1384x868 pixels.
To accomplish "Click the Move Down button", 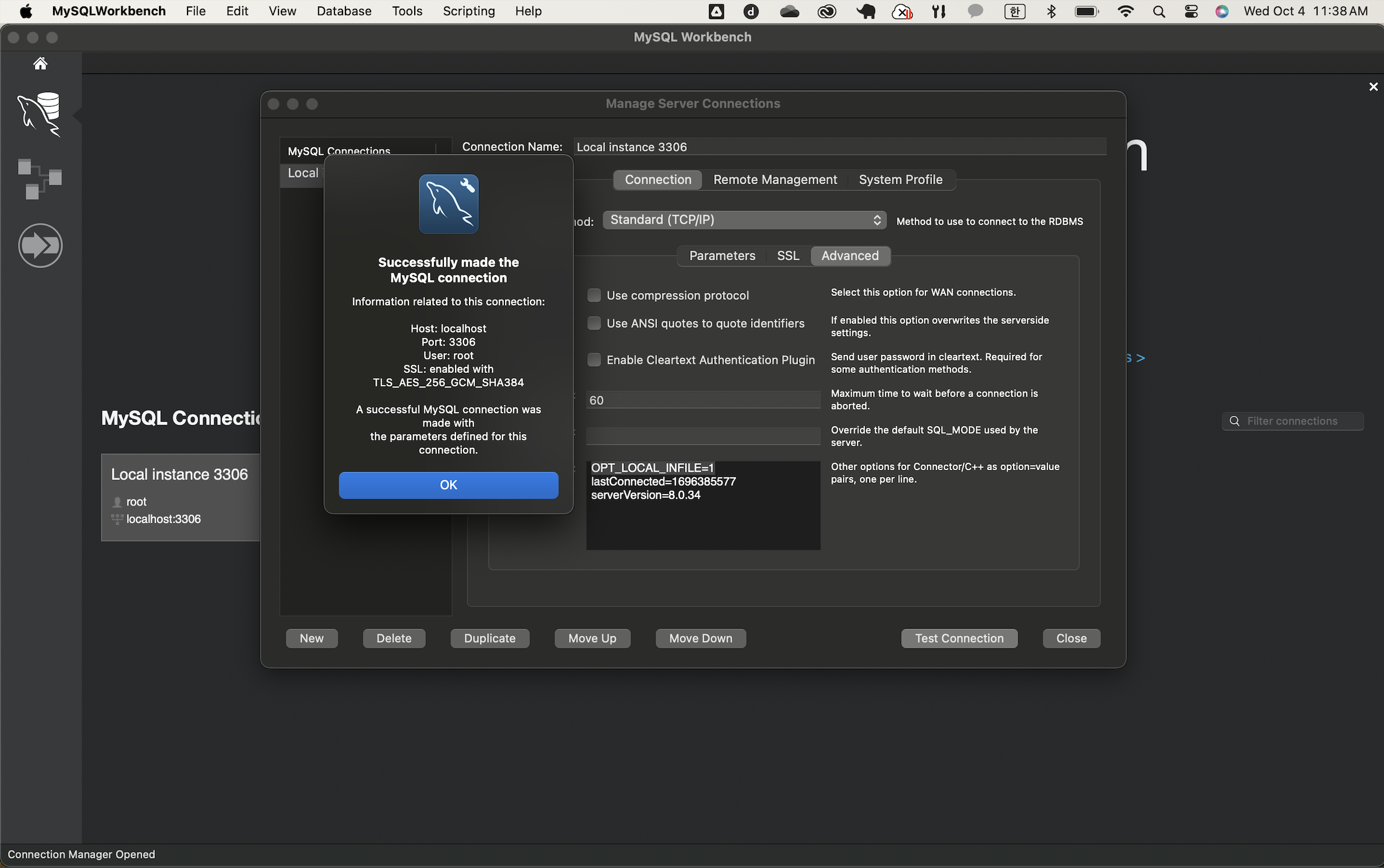I will coord(701,638).
